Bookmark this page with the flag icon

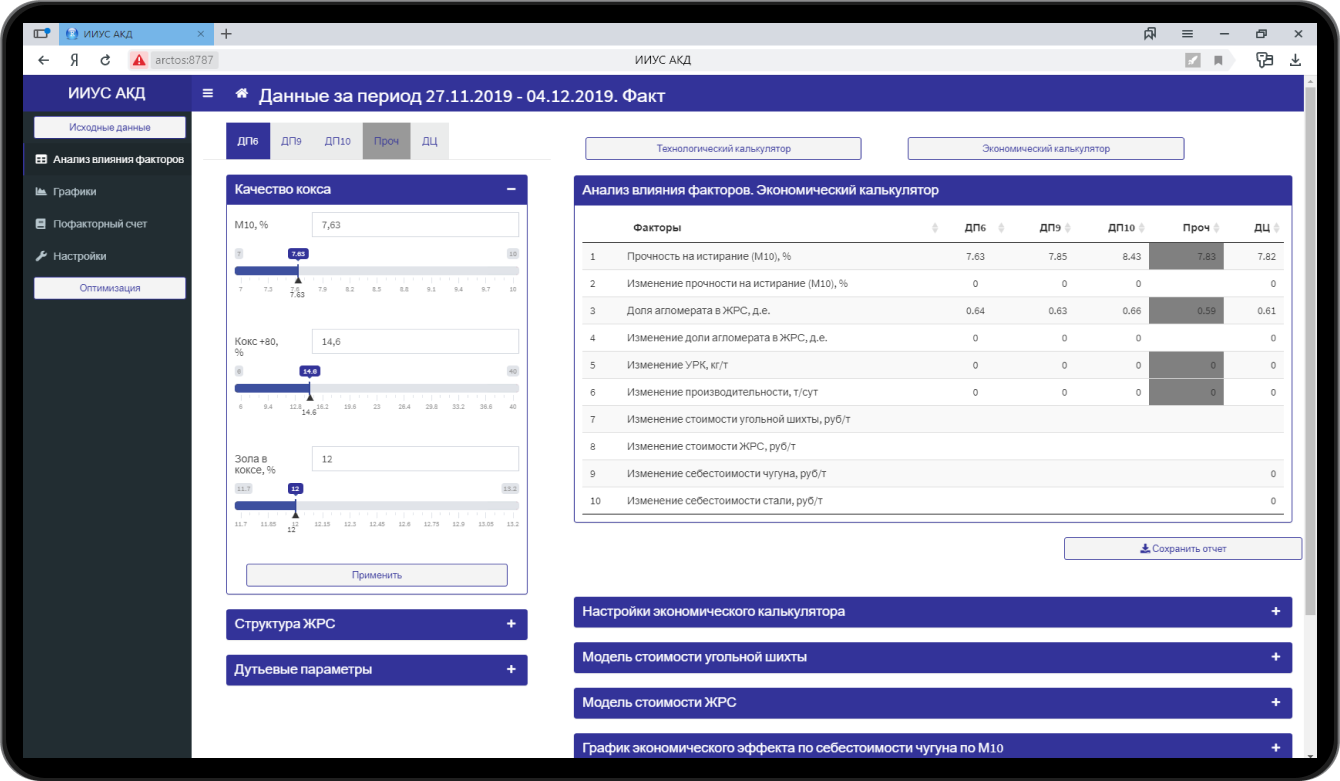pos(1218,60)
